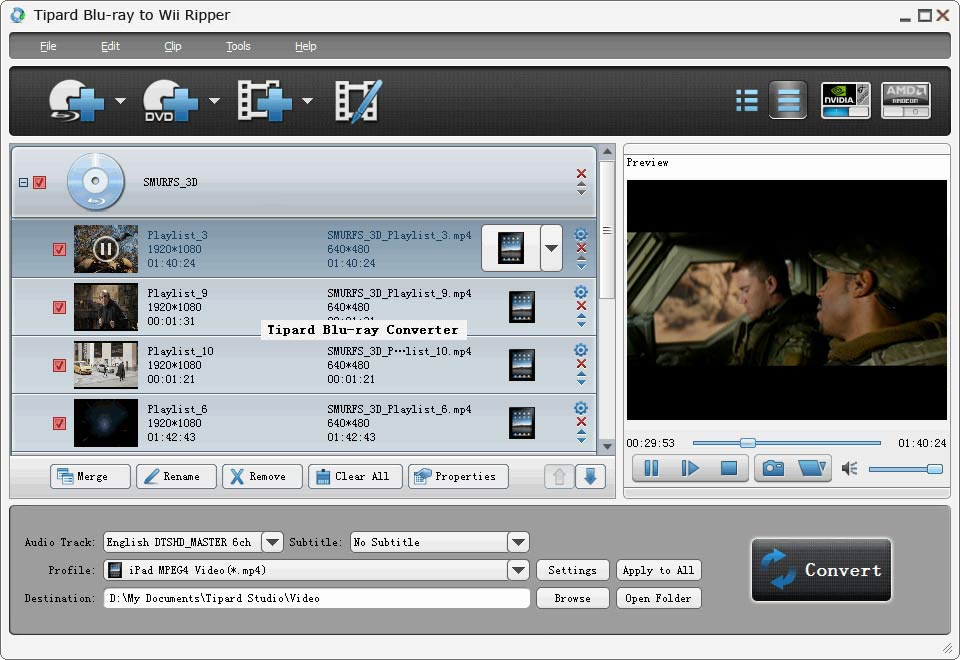960x660 pixels.
Task: Remove the SMURFS_3D disc entry
Action: (581, 174)
